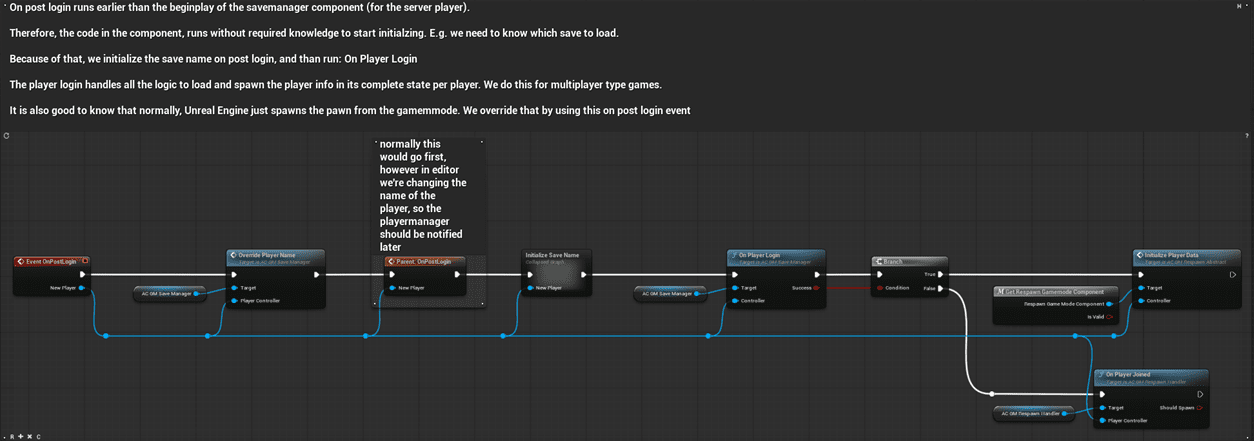
Task: Click the exec output pin on Initialize Save Name
Action: click(x=583, y=274)
